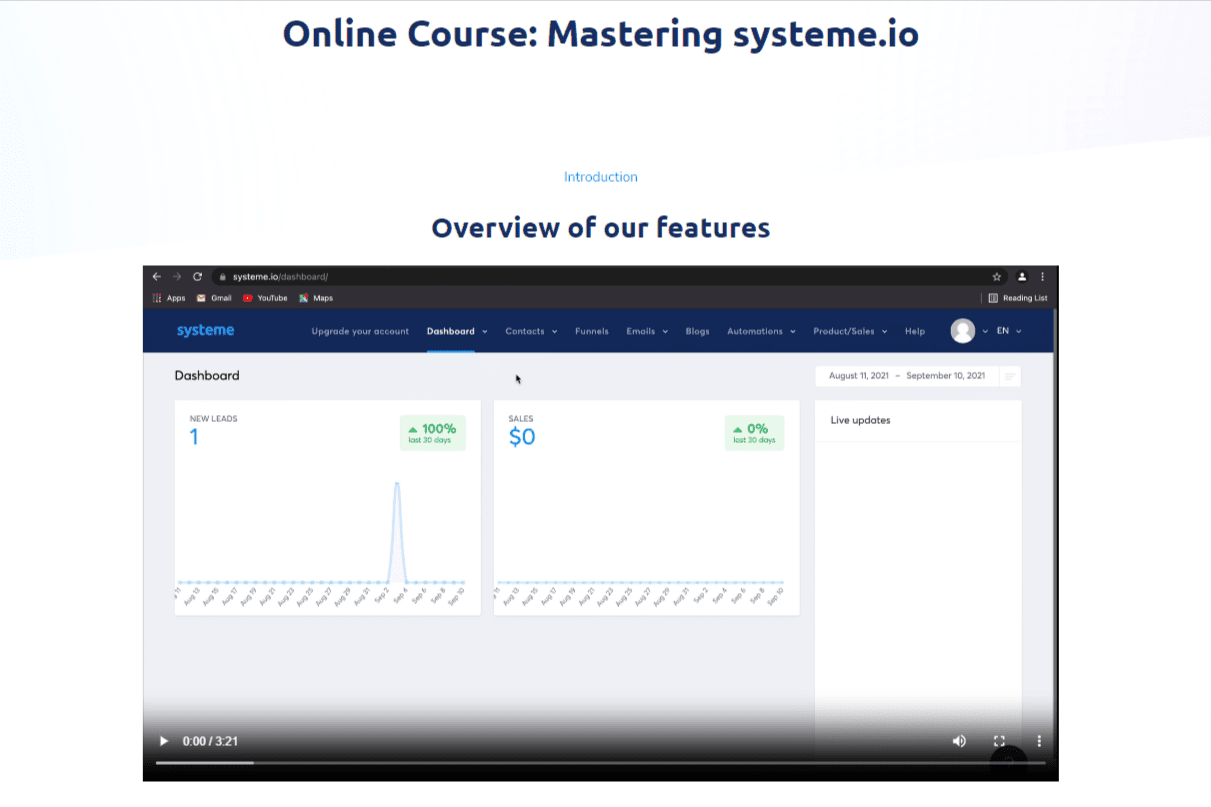Enter fullscreen via the video fullscreen icon
Viewport: 1211px width, 807px height.
[999, 741]
